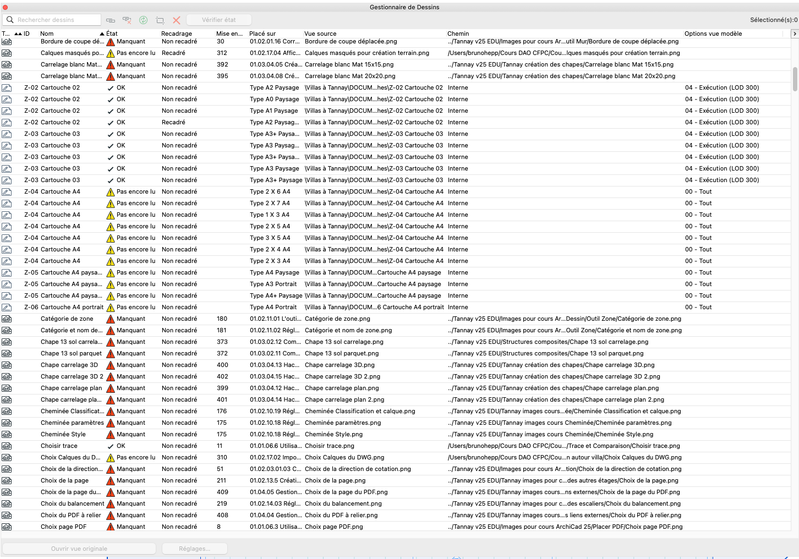Click the red warning icon of Chape carrelage 3D 2

pyautogui.click(x=110, y=377)
